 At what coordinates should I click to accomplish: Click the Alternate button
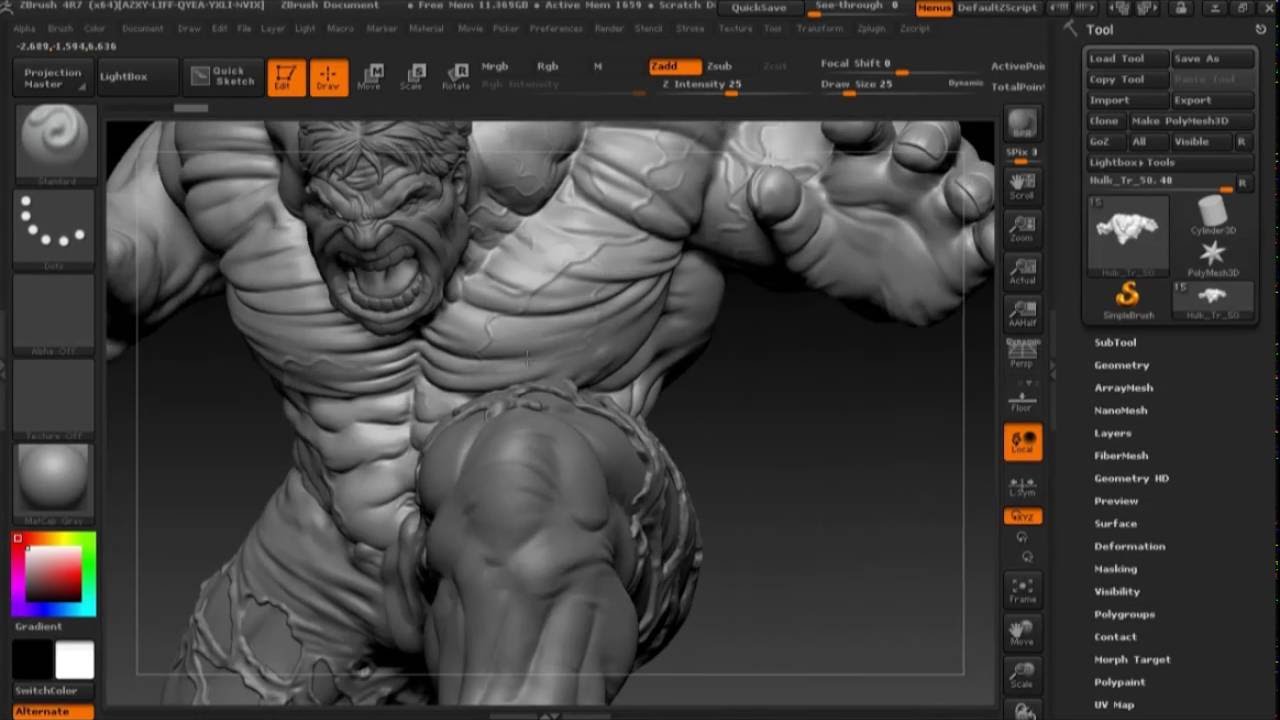point(53,712)
